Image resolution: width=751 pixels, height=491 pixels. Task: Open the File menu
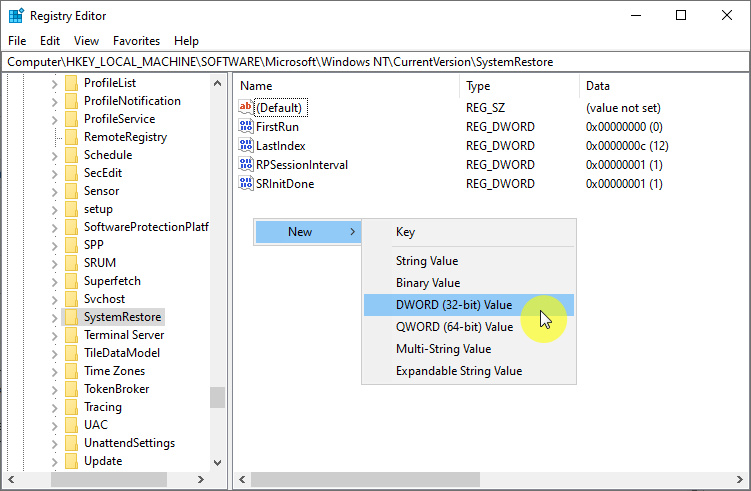click(x=17, y=41)
